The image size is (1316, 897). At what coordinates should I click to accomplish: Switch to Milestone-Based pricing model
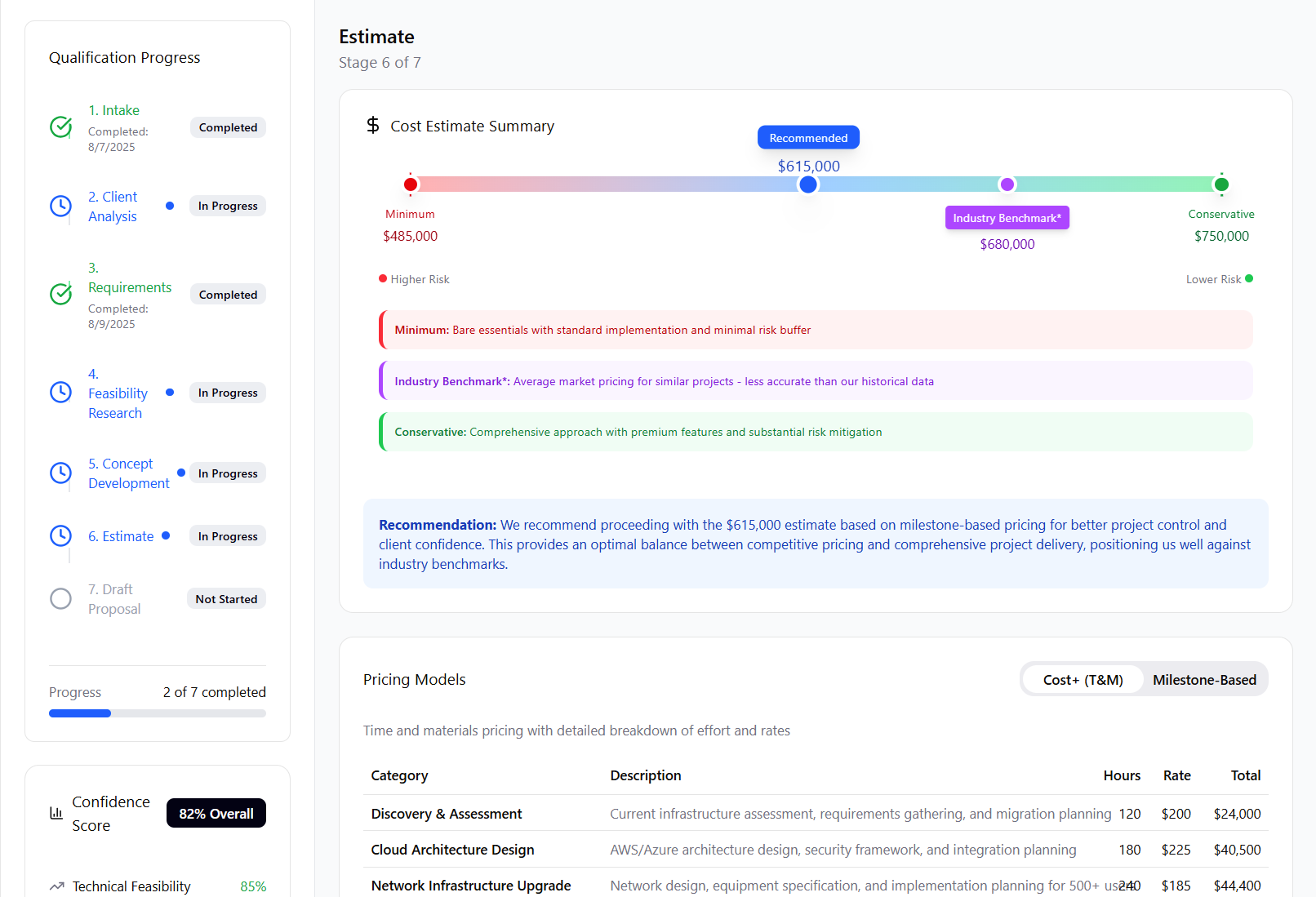(1204, 680)
